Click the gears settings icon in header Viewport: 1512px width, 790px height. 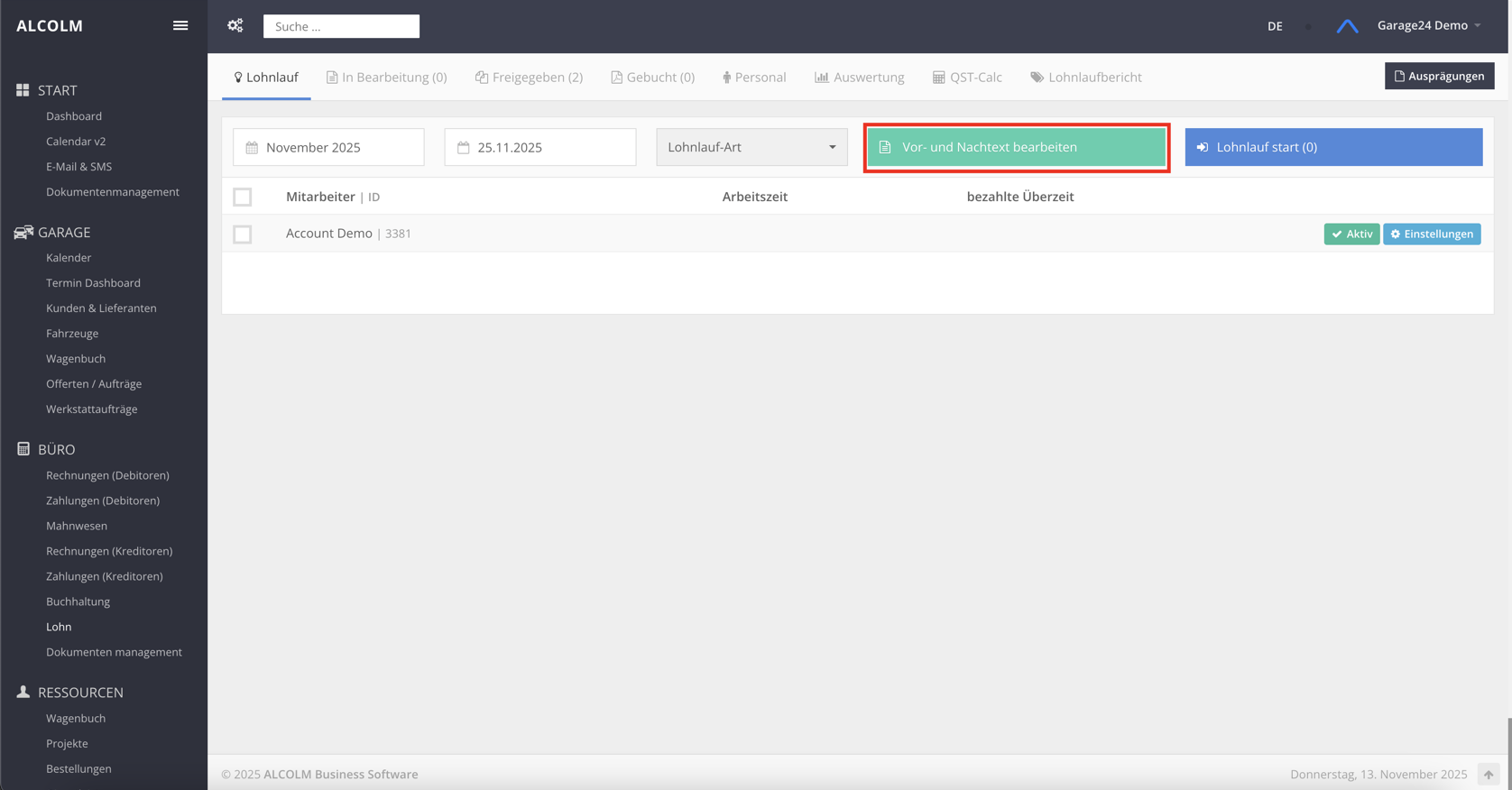pyautogui.click(x=235, y=26)
